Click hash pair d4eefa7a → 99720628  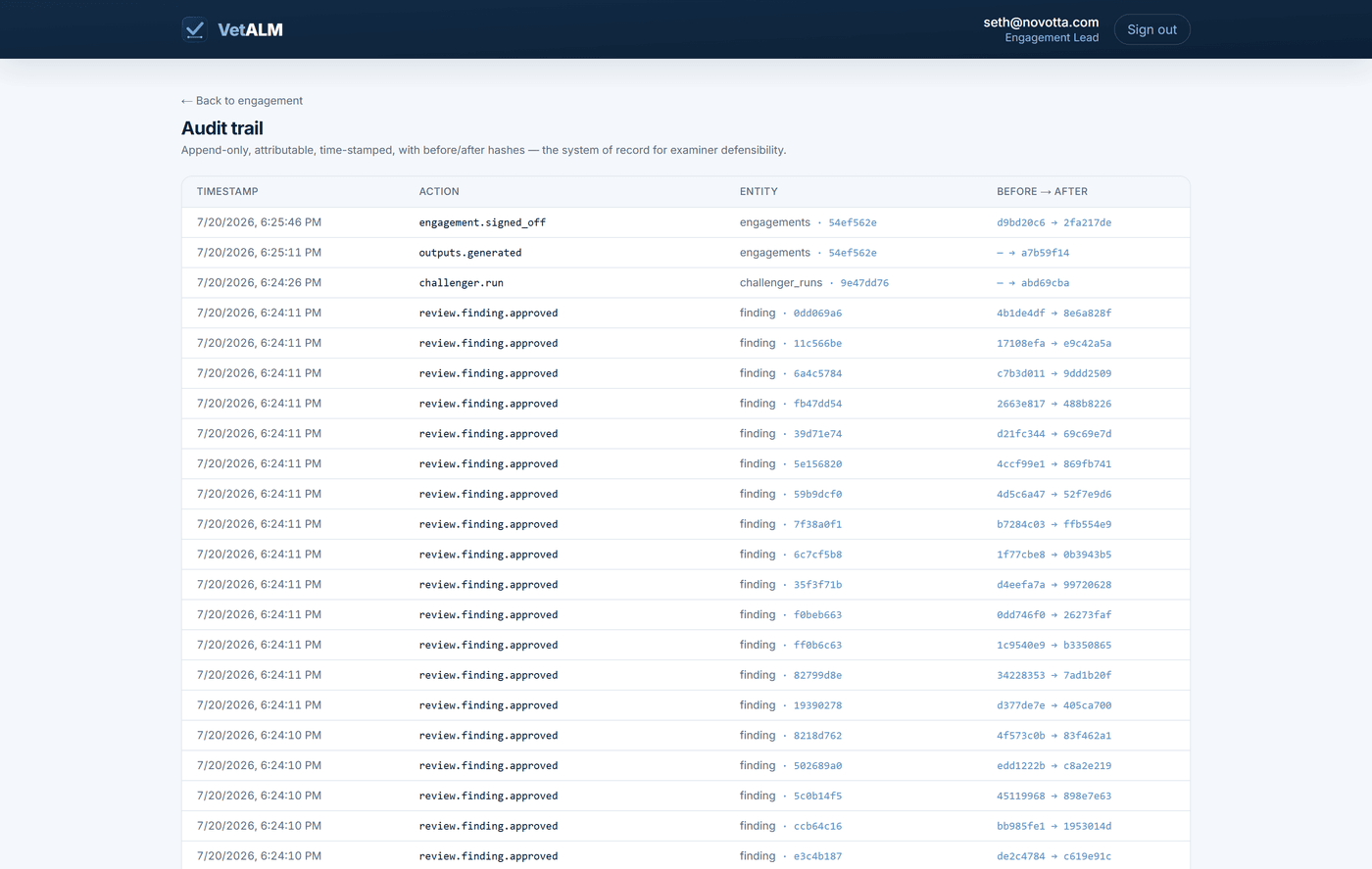click(1053, 585)
